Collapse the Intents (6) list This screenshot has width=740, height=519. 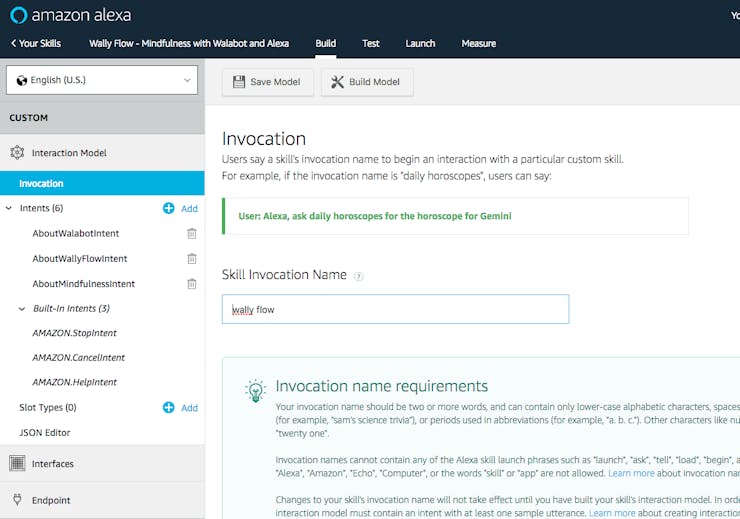(x=9, y=208)
